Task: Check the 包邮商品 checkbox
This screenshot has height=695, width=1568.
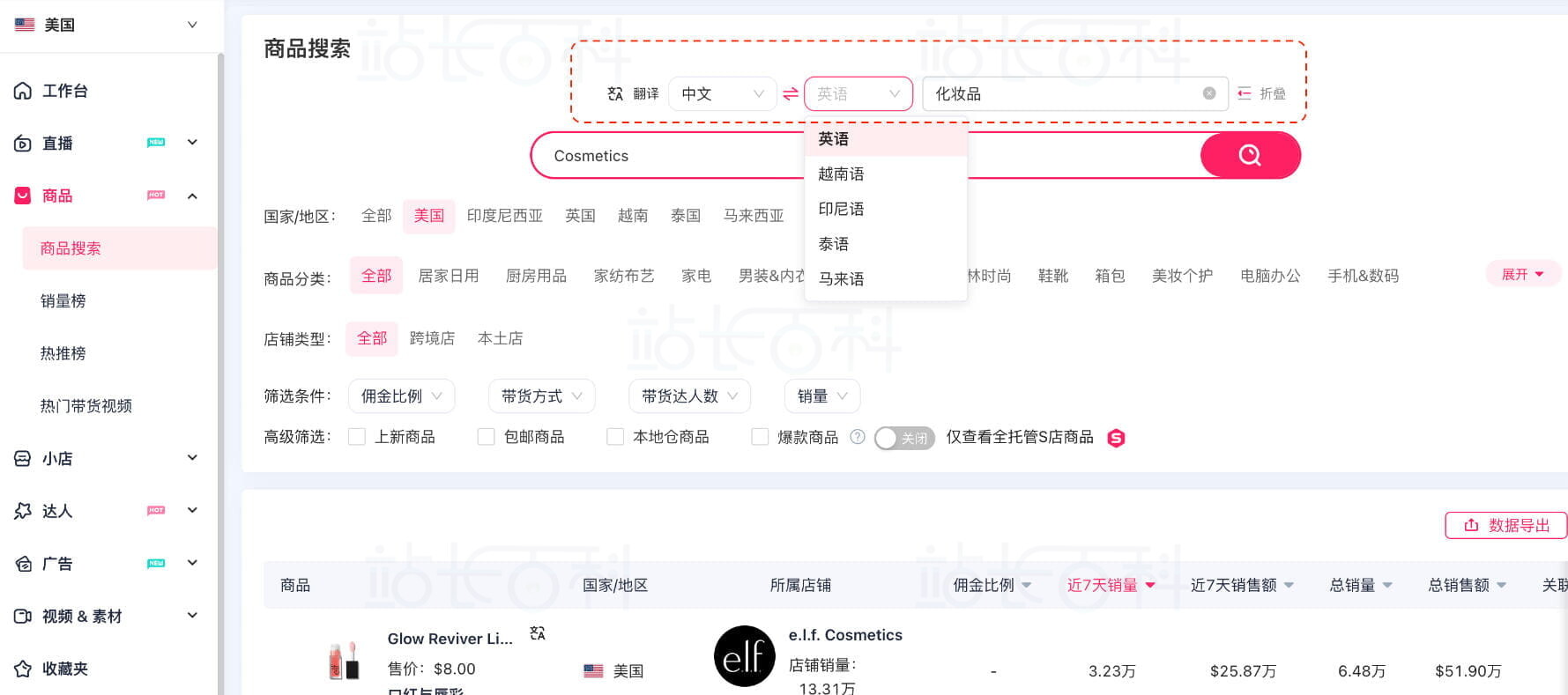Action: 486,437
